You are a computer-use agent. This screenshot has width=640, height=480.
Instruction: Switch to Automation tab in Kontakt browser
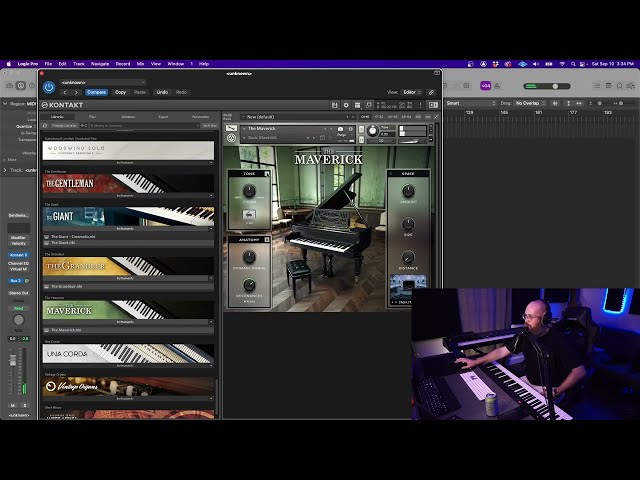[x=200, y=117]
